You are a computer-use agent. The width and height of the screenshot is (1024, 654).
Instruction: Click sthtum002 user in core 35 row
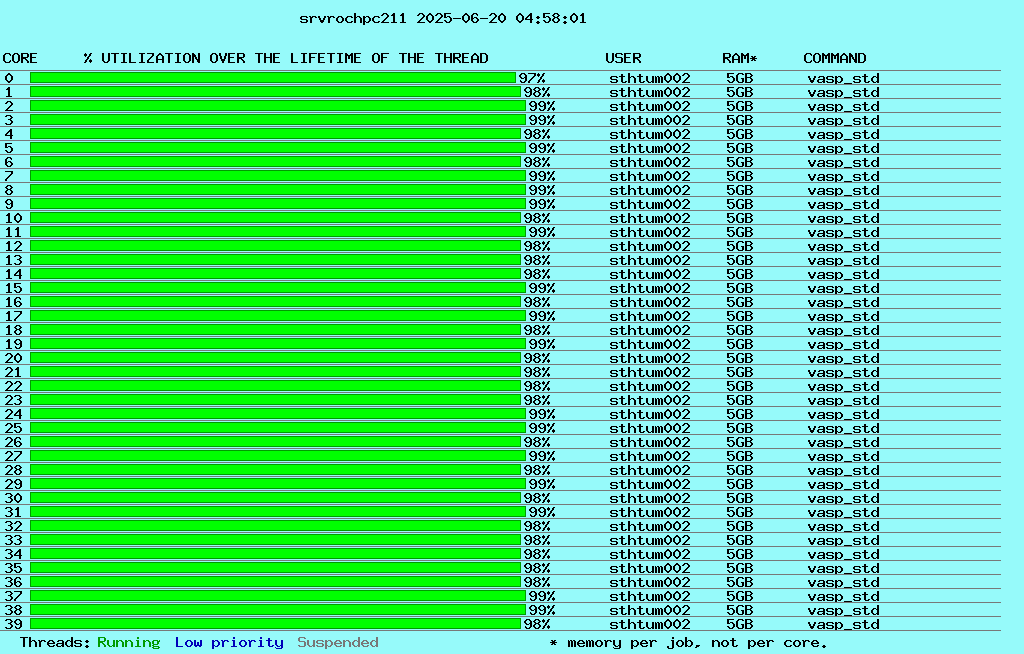pos(649,568)
